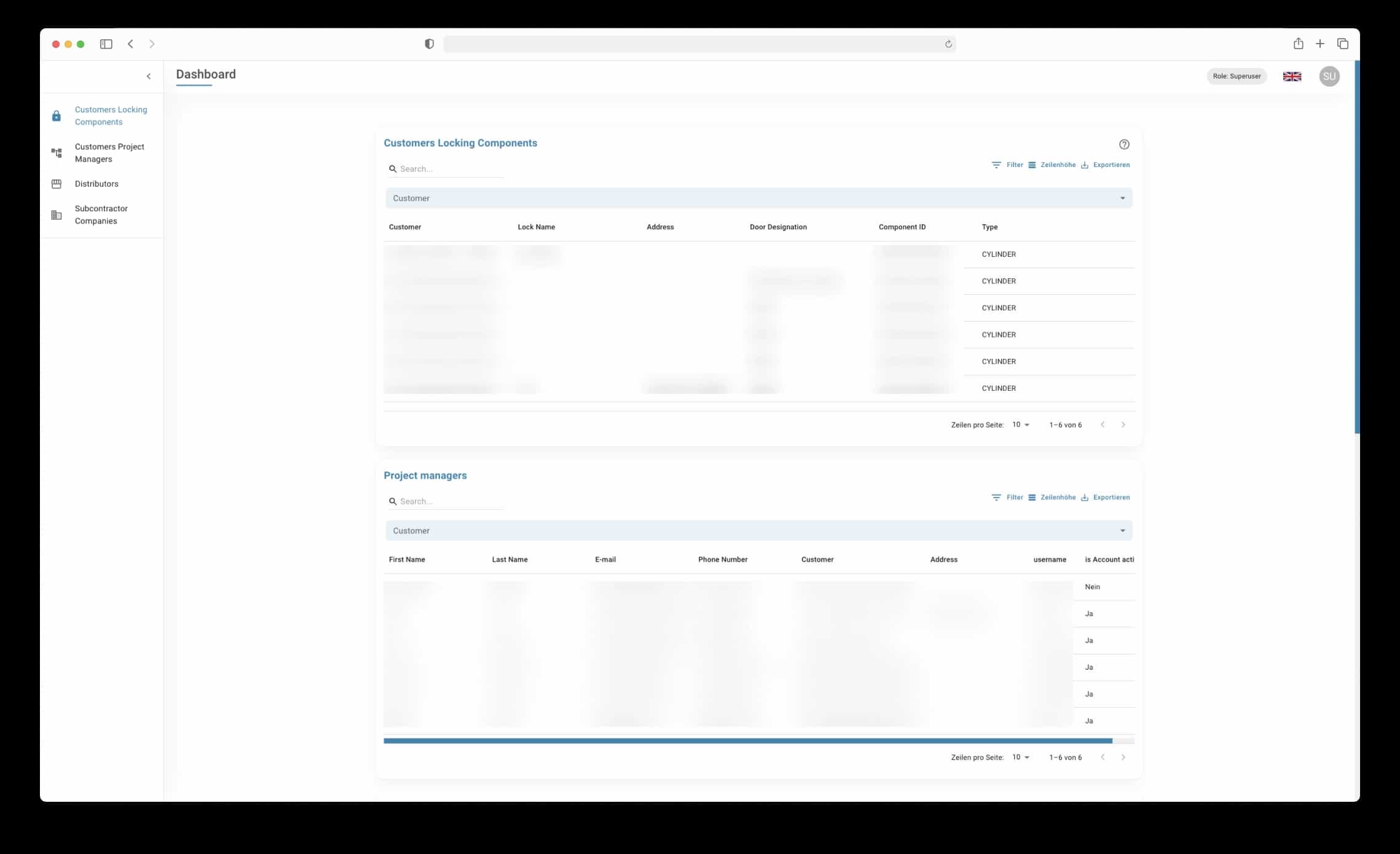Viewport: 1400px width, 854px height.
Task: Go to next page in Locking Components
Action: point(1123,425)
